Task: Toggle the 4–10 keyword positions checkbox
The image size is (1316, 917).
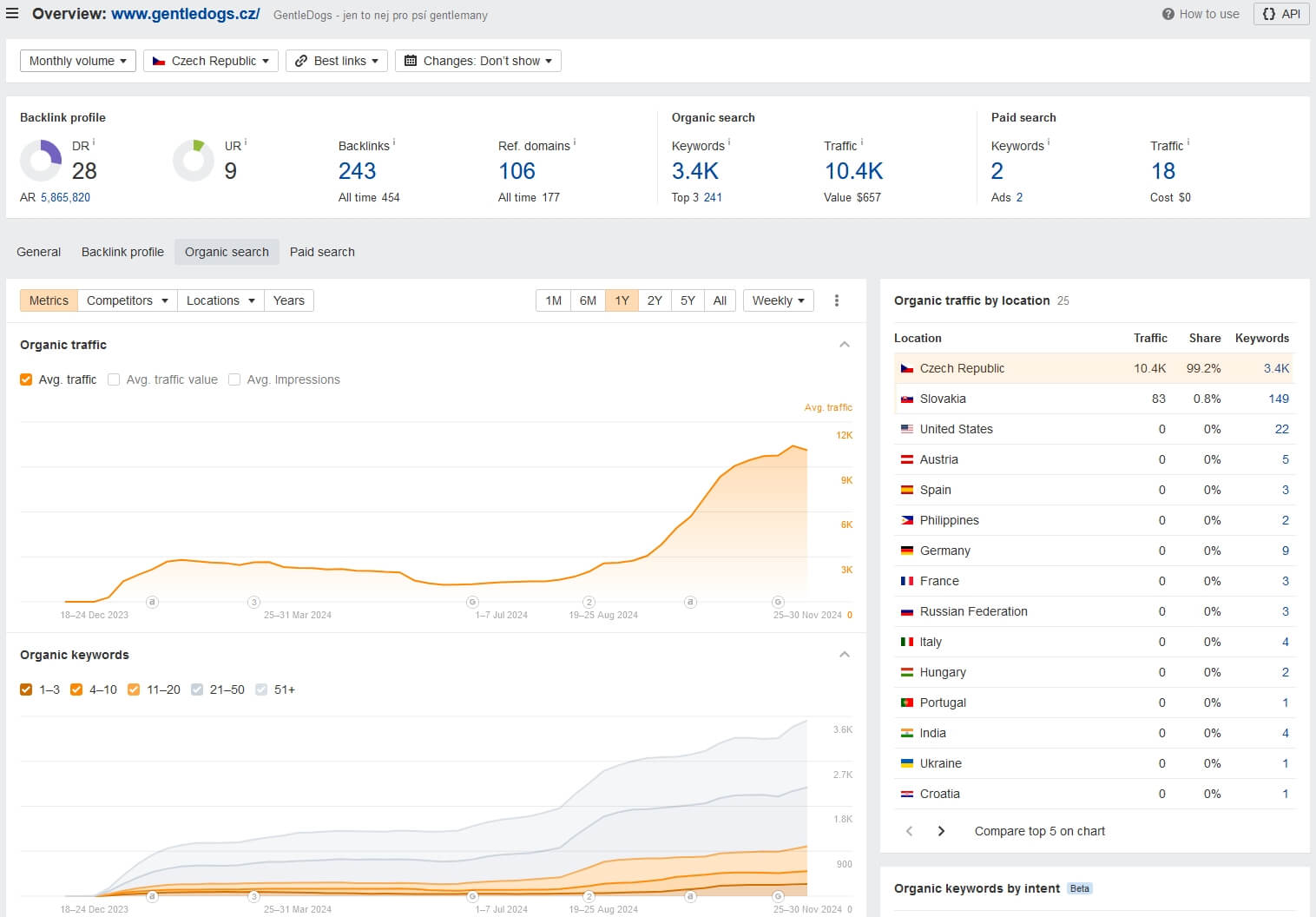Action: (76, 689)
